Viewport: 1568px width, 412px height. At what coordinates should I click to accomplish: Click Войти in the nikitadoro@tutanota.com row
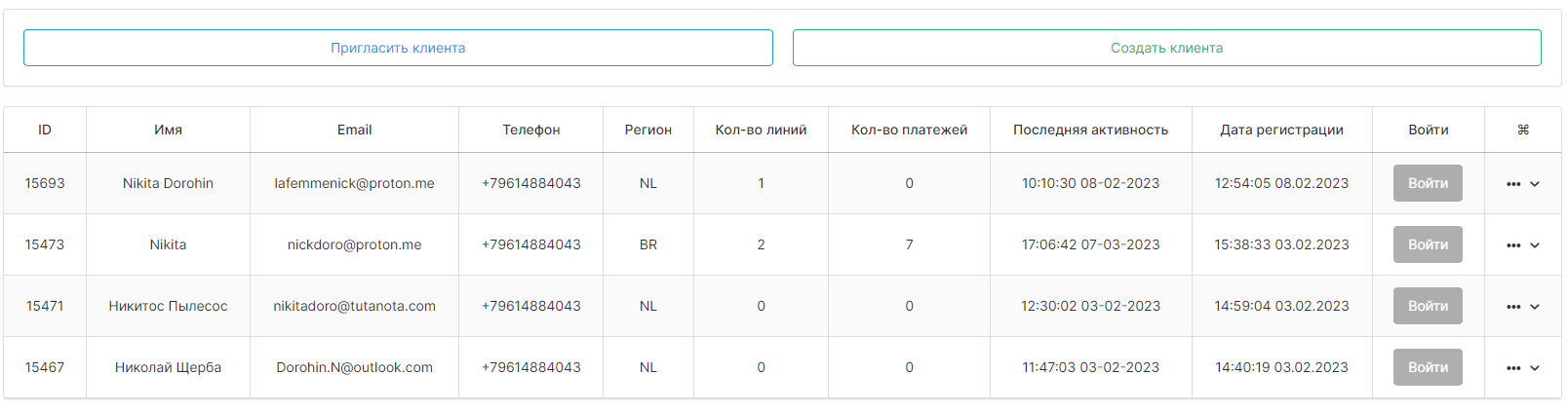coord(1428,306)
